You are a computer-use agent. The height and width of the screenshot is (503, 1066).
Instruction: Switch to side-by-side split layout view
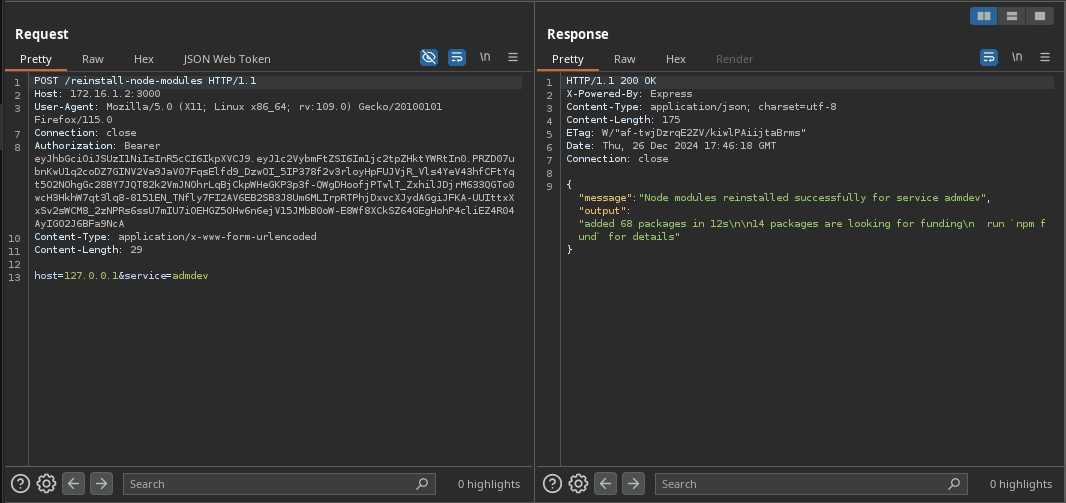click(x=984, y=16)
